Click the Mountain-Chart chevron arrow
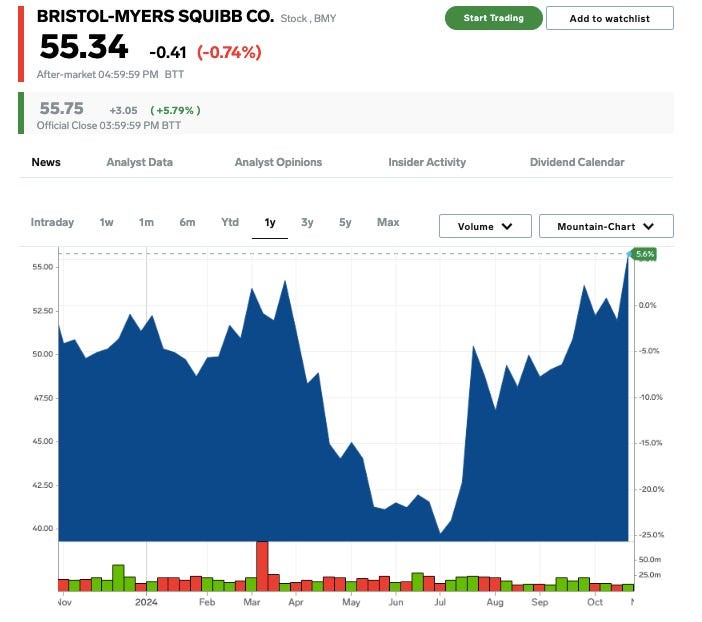 coord(649,227)
